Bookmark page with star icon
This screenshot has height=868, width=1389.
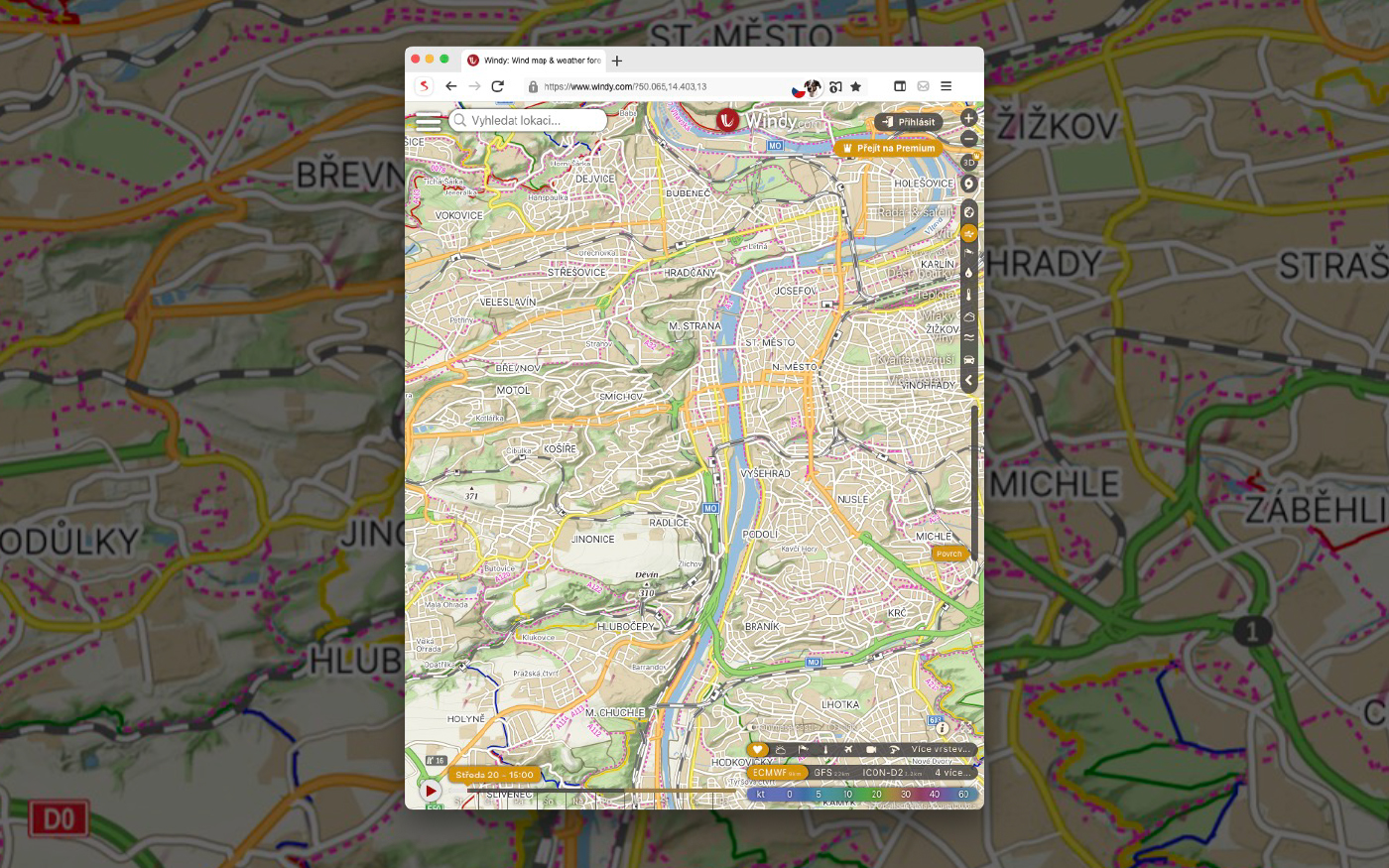(x=855, y=86)
